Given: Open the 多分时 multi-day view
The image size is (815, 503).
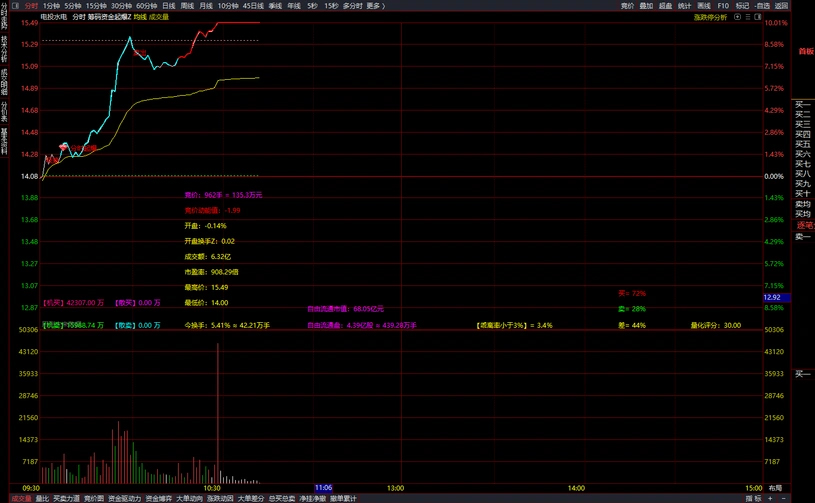Looking at the screenshot, I should [x=352, y=6].
